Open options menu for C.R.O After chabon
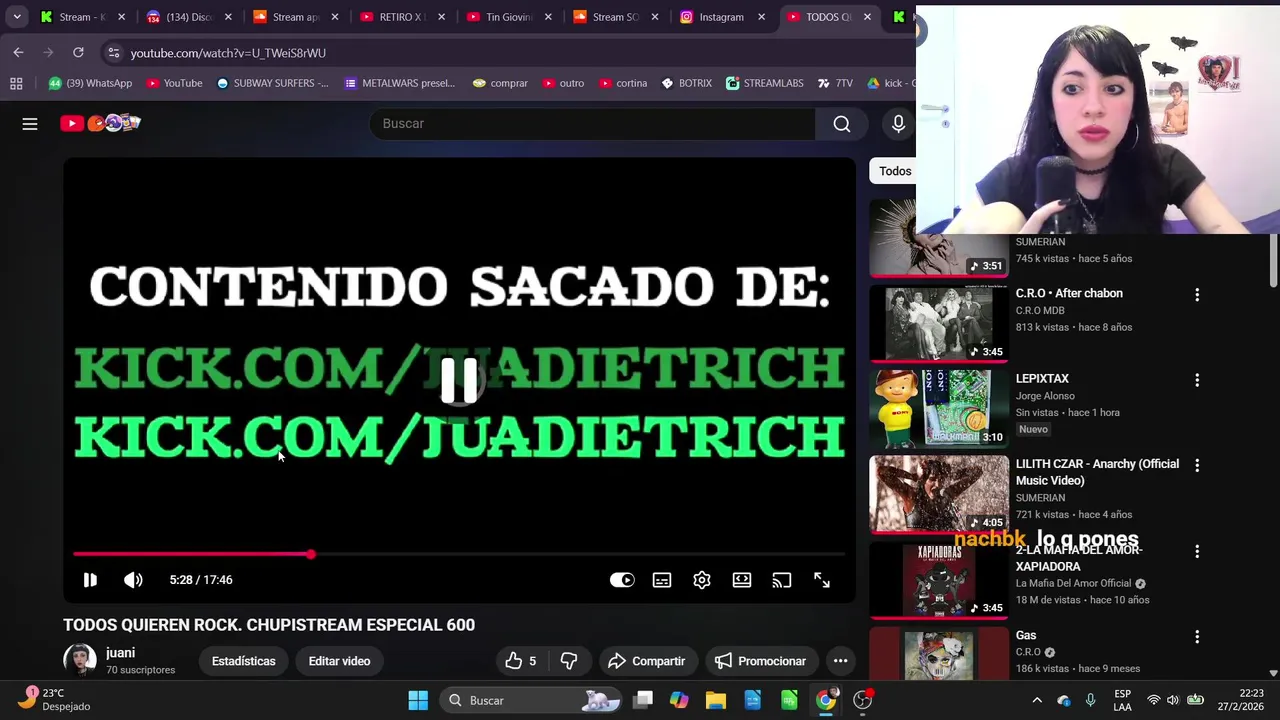 [1197, 295]
